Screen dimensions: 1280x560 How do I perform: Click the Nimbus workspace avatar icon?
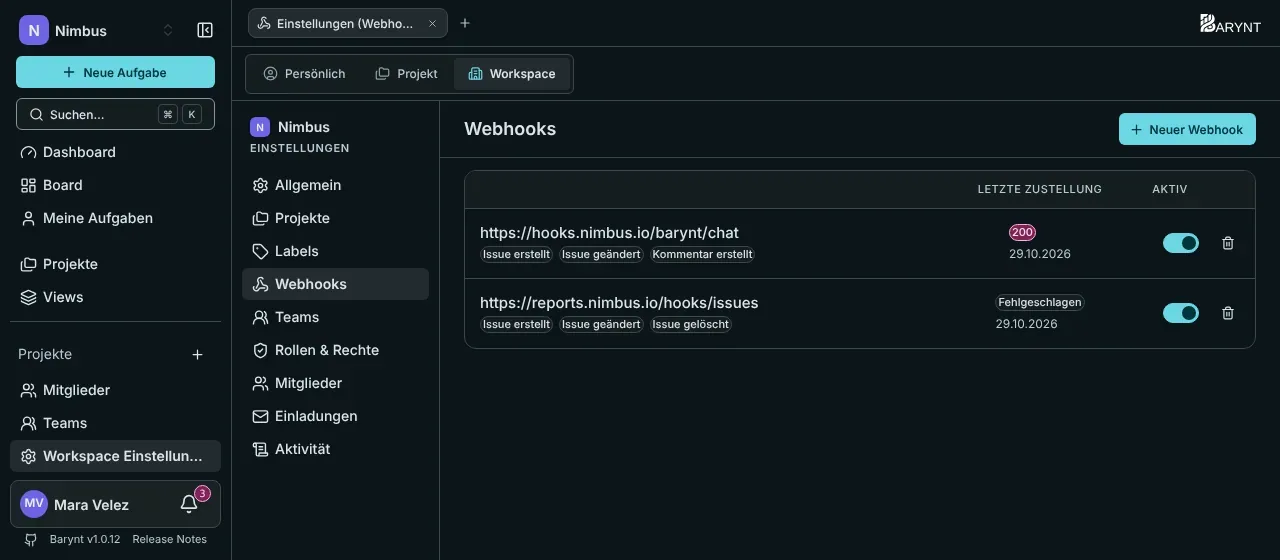33,30
